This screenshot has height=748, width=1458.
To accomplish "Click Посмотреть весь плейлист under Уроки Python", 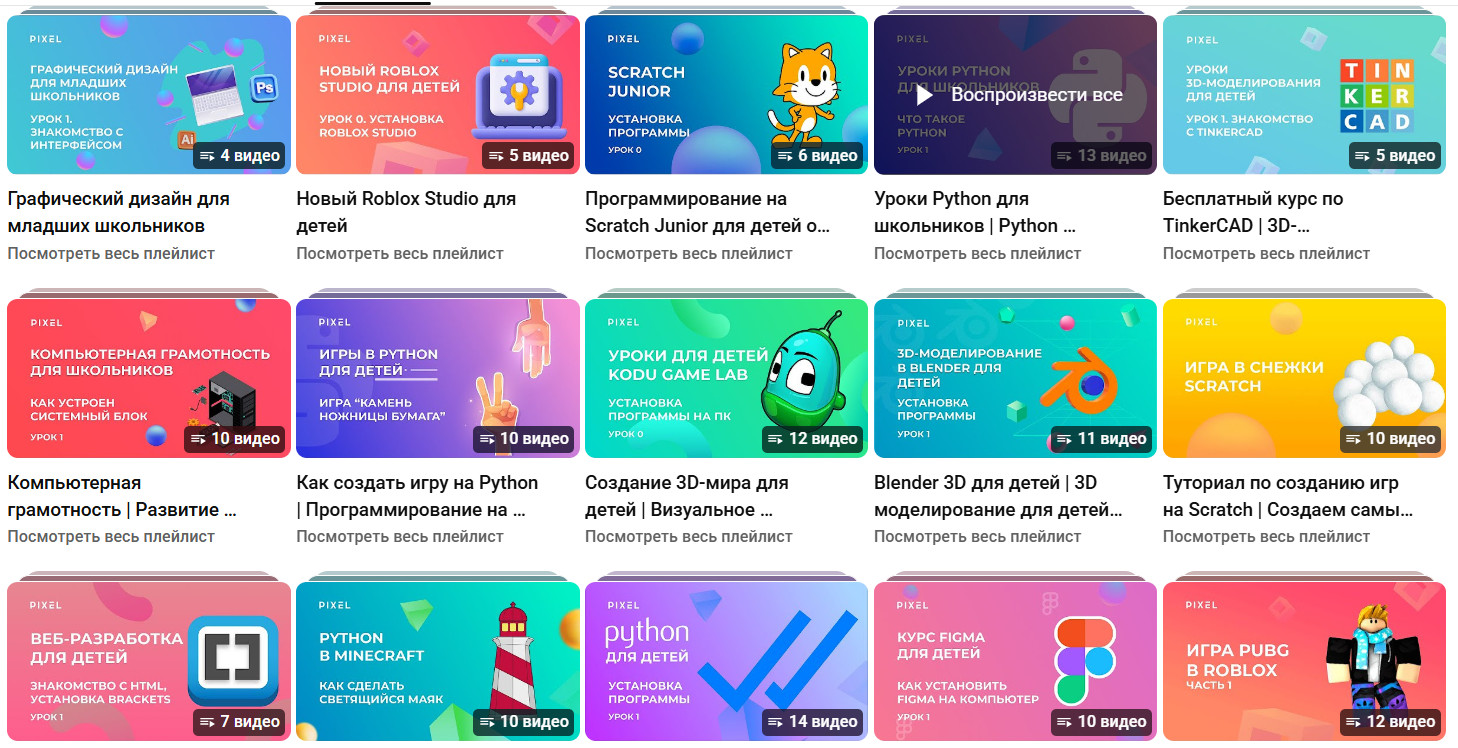I will click(977, 254).
